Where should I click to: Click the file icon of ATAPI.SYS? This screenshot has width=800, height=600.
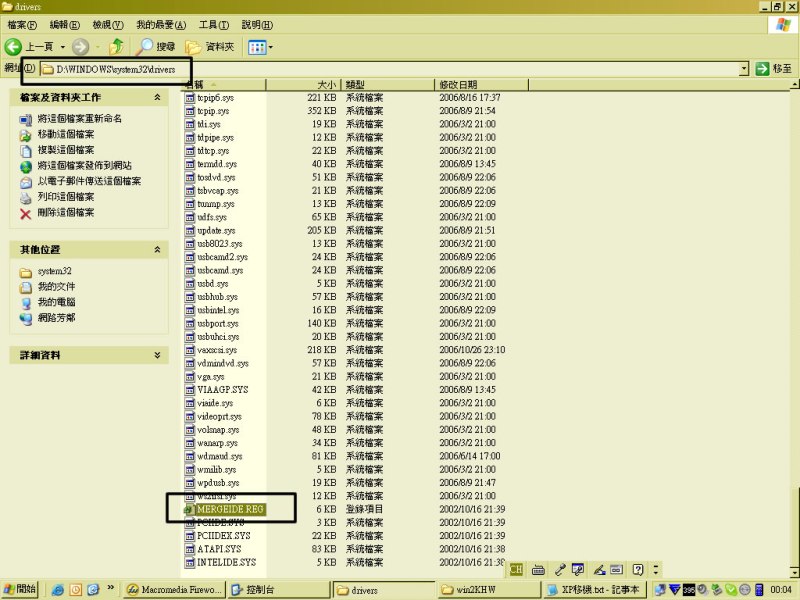(190, 549)
